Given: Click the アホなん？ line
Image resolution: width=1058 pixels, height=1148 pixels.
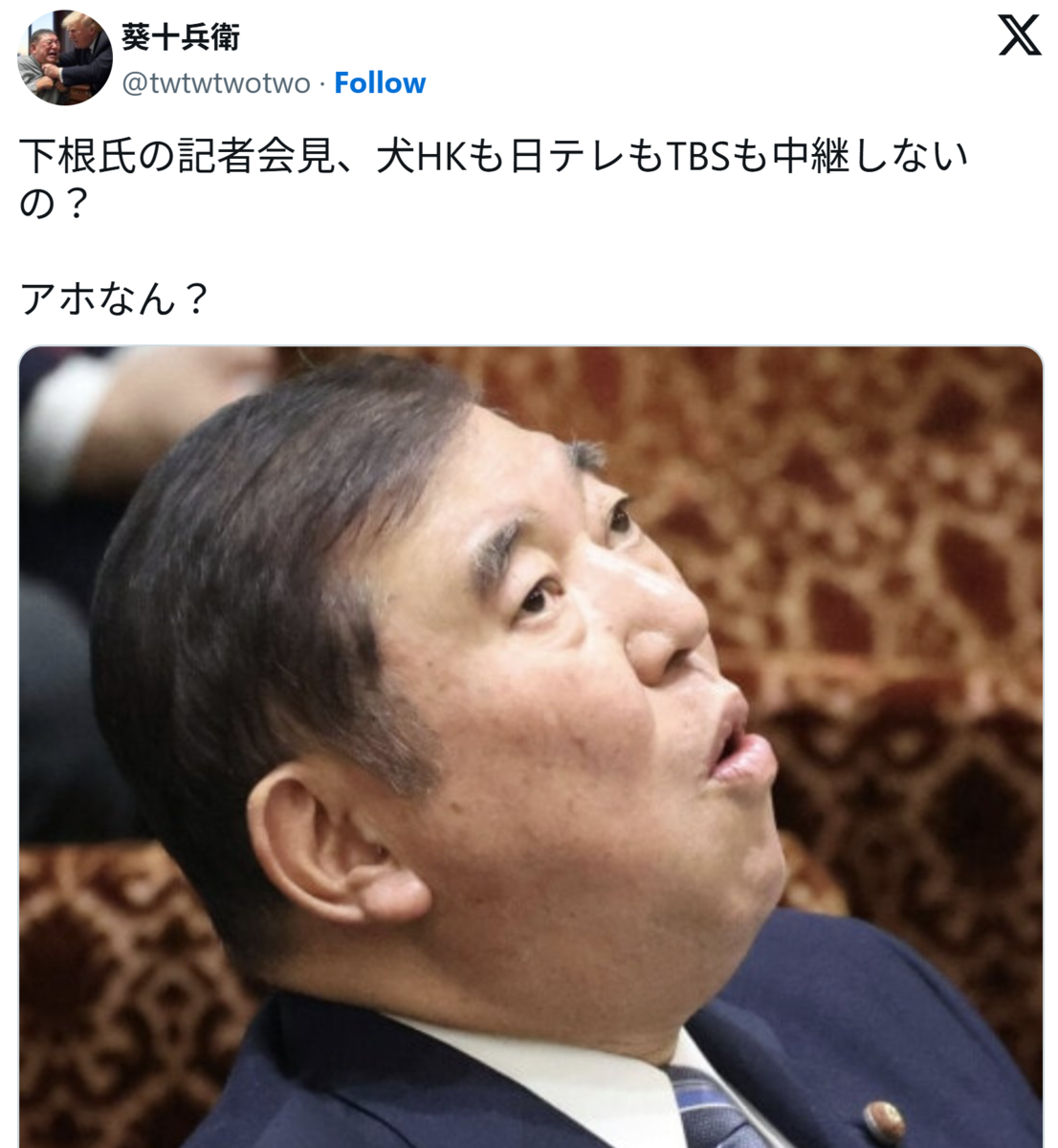Looking at the screenshot, I should 115,299.
